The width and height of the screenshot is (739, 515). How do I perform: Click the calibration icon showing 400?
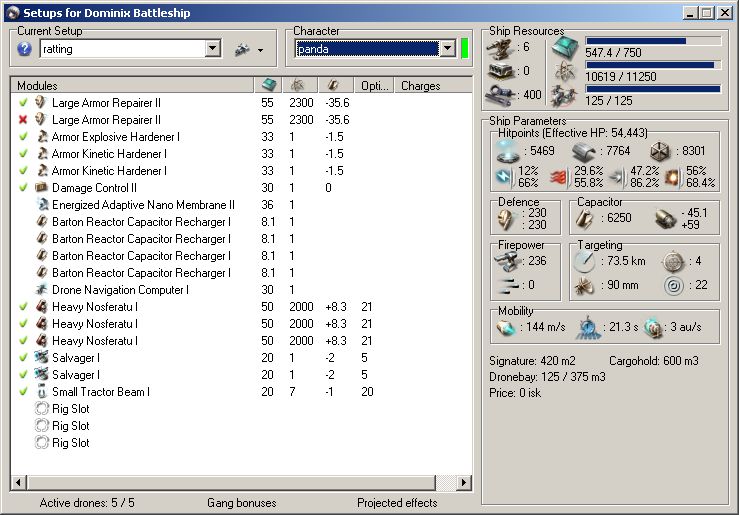pos(501,94)
